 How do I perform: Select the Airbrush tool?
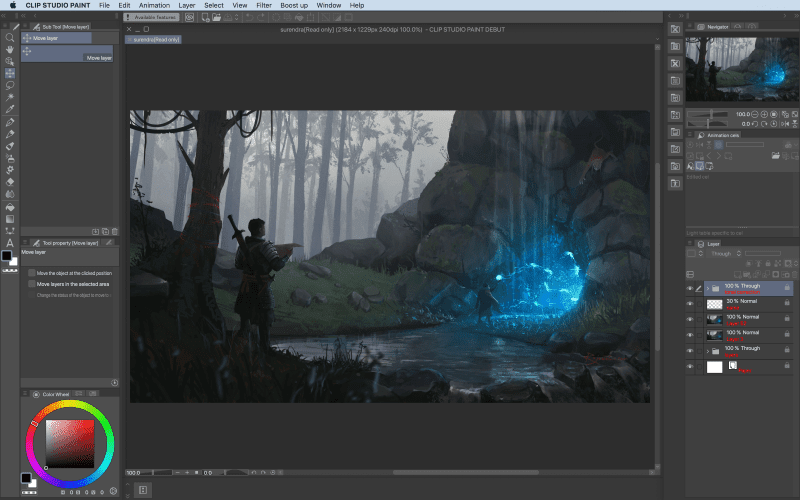pos(9,158)
